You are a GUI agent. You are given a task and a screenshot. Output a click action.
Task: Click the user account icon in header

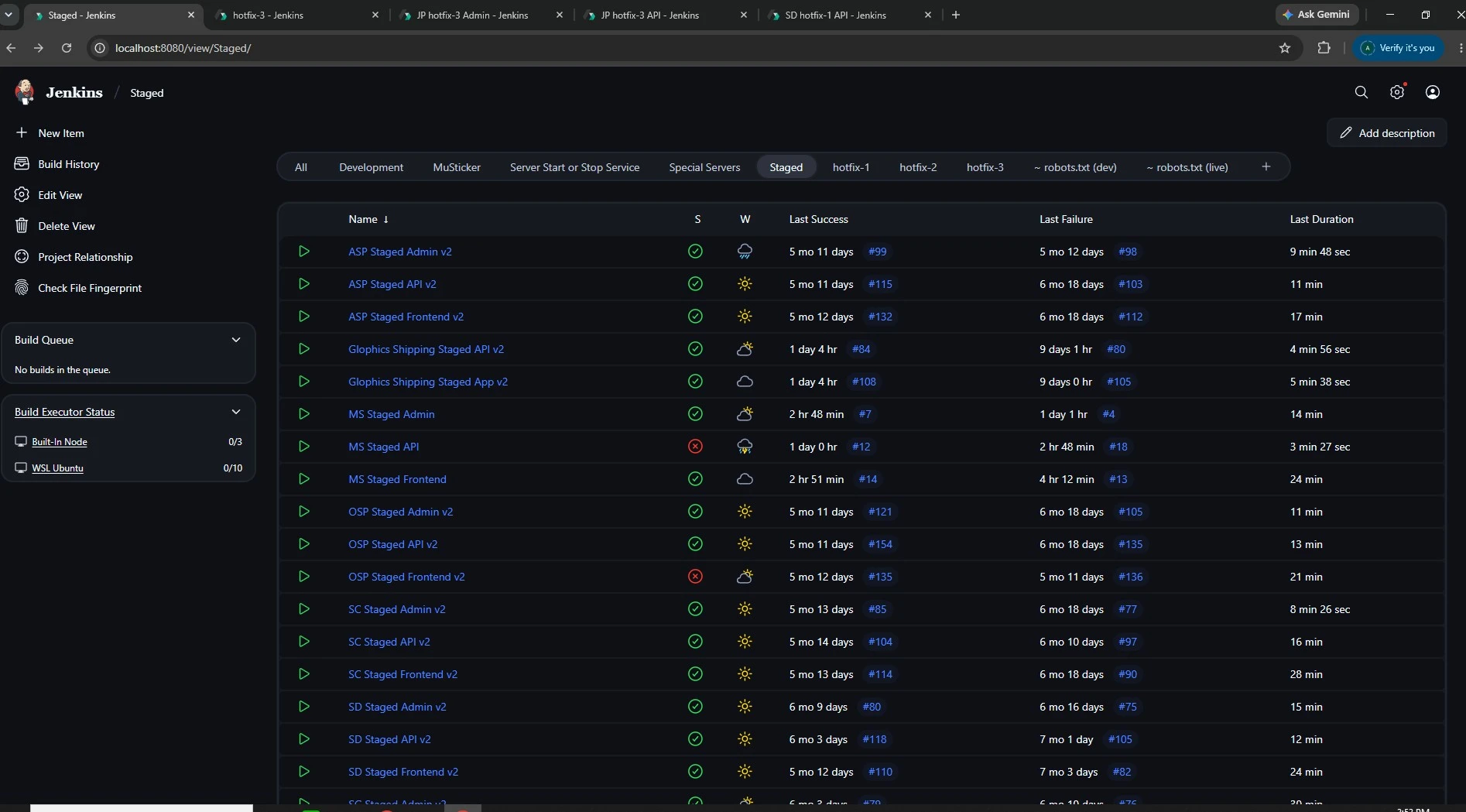click(x=1433, y=93)
